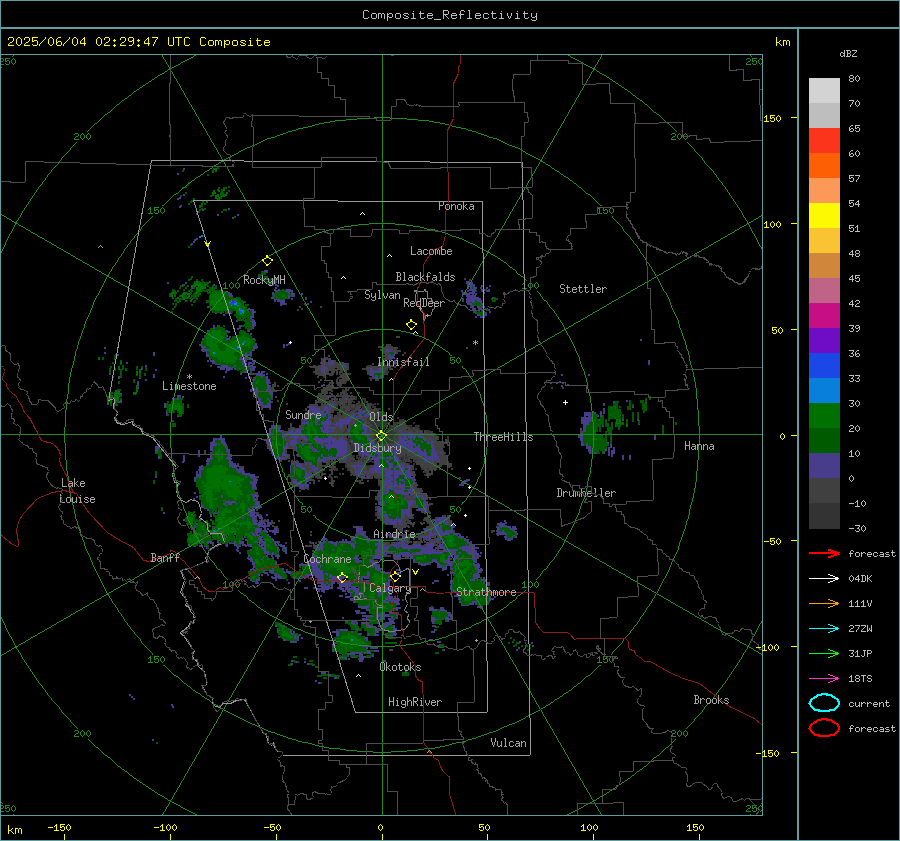Screen dimensions: 900x841
Task: Click the Innisfail city label
Action: pyautogui.click(x=403, y=362)
